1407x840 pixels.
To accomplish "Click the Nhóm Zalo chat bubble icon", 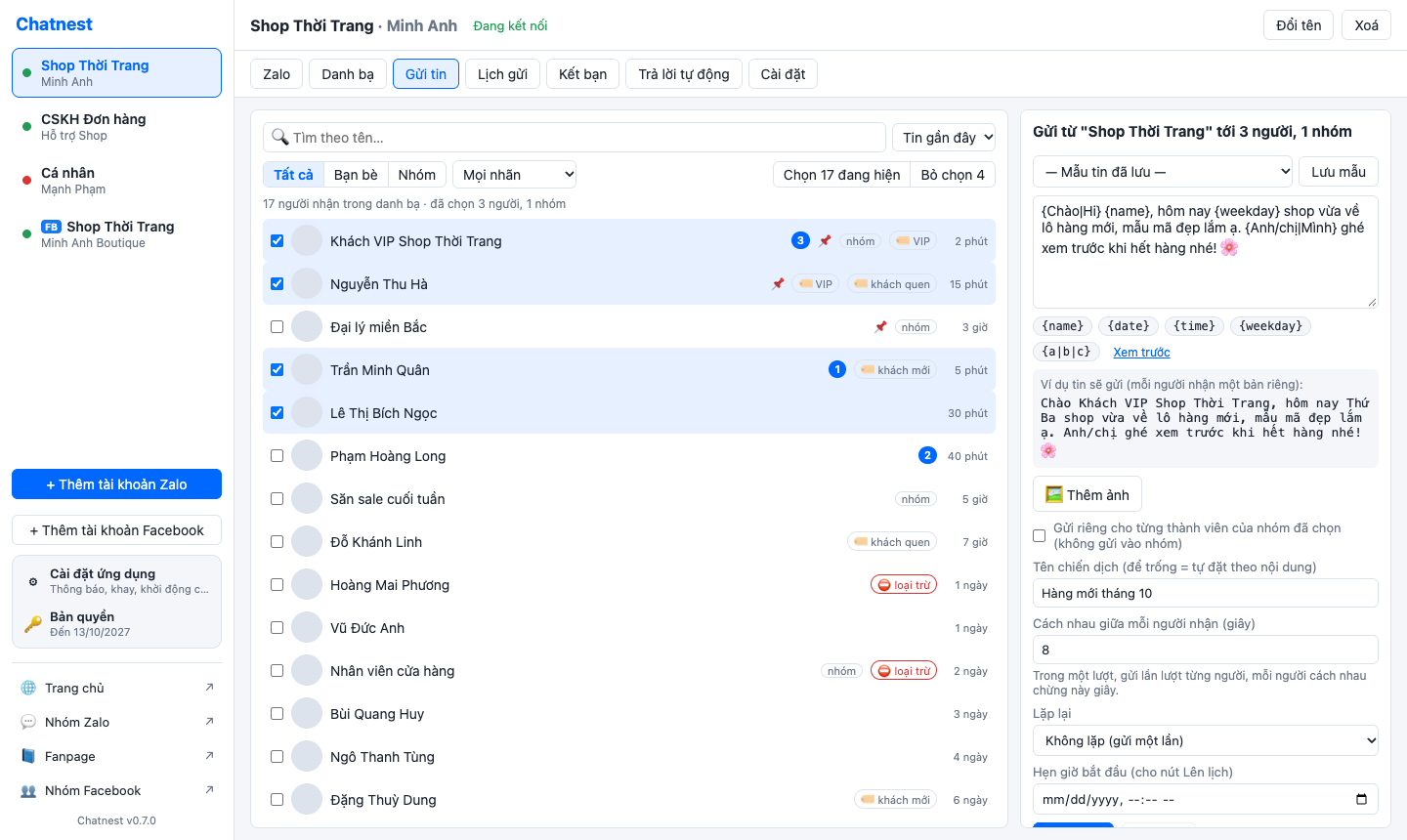I will [x=28, y=722].
